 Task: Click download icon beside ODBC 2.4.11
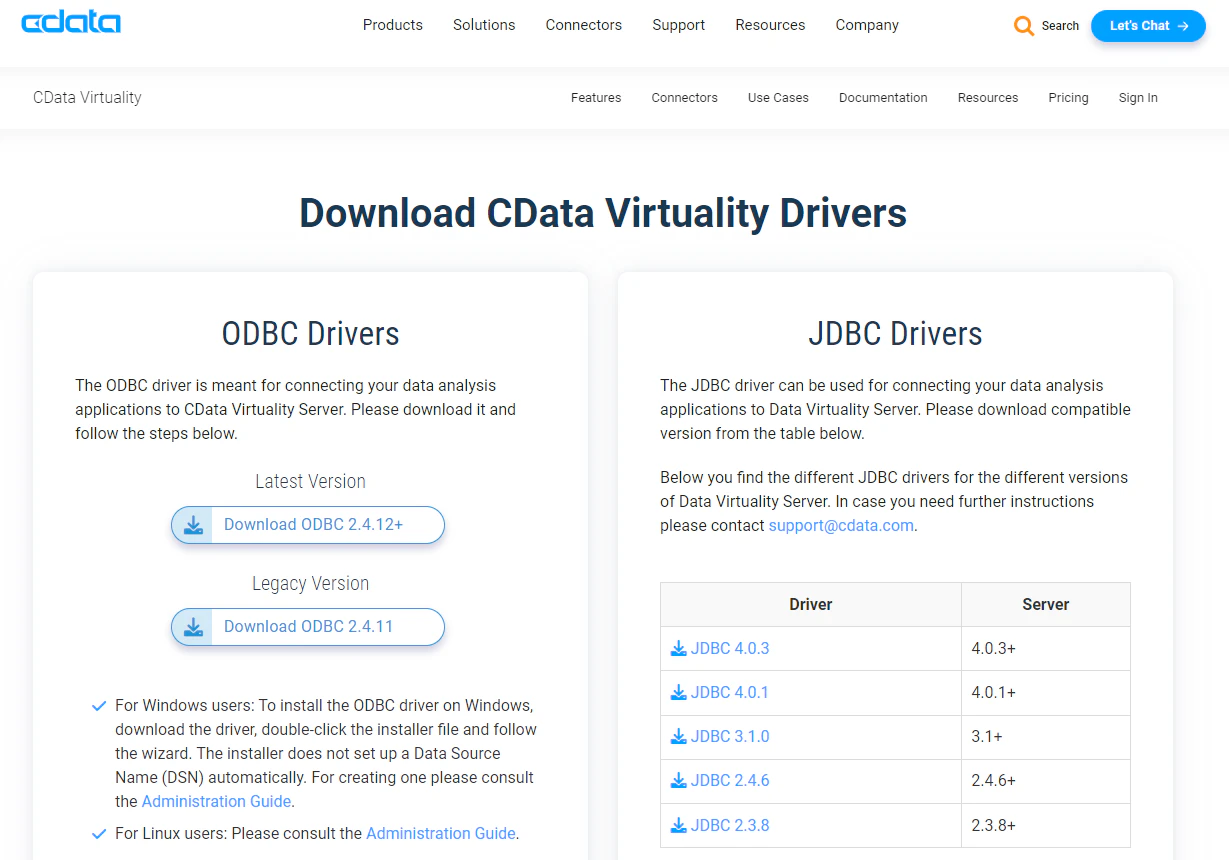(194, 627)
